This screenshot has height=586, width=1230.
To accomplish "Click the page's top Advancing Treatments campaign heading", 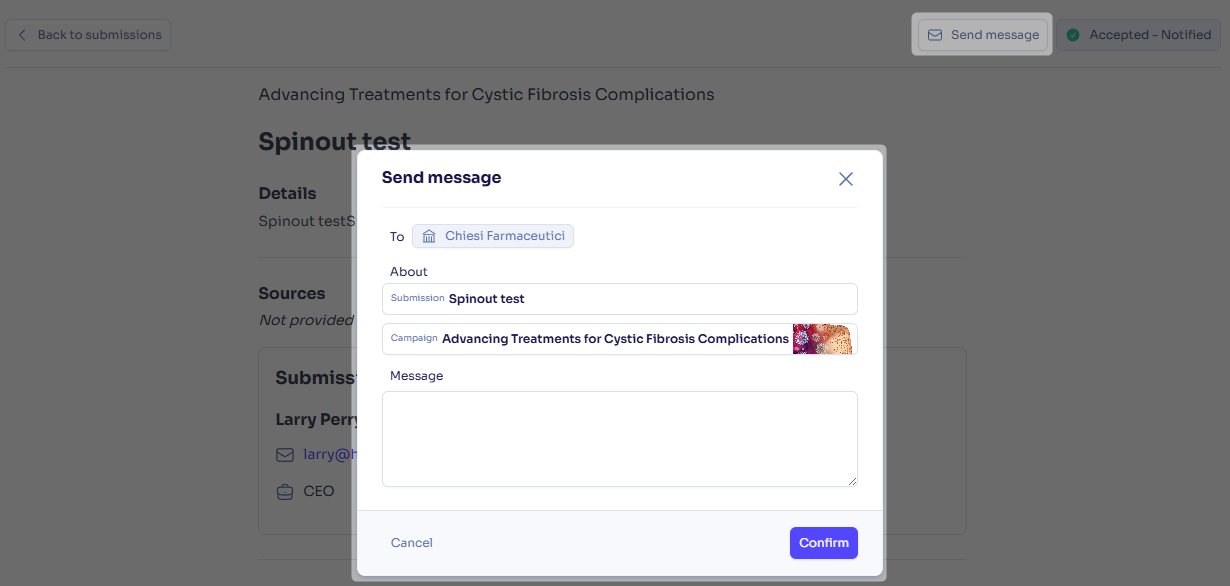I will point(486,95).
